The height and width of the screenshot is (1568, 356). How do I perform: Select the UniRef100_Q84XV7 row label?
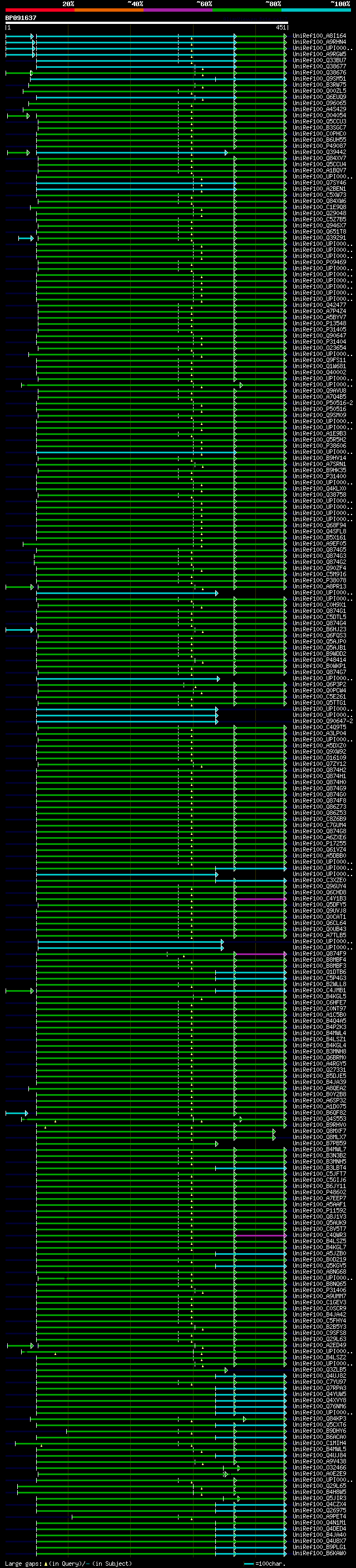pos(319,159)
